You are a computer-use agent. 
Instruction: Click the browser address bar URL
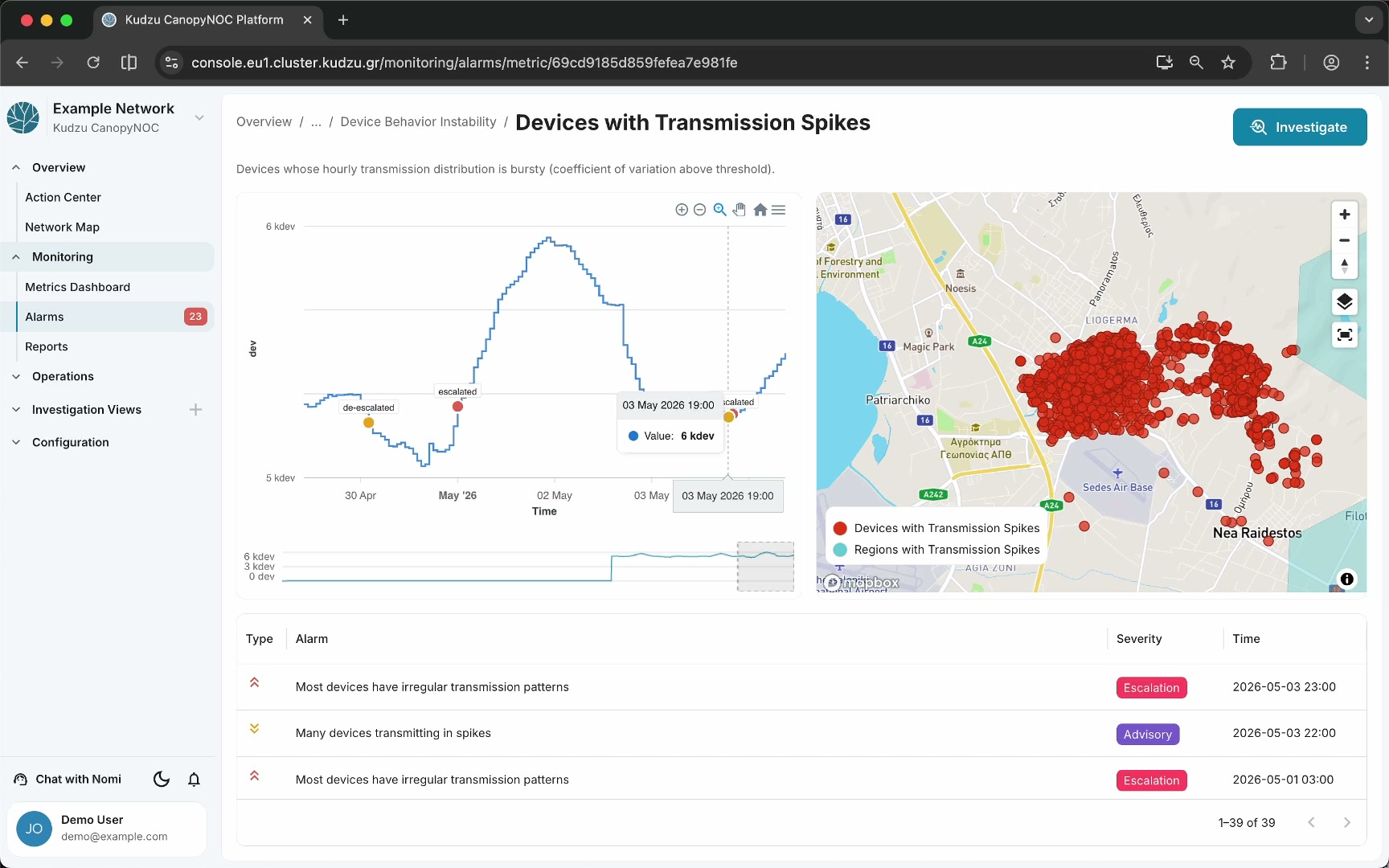[x=465, y=63]
